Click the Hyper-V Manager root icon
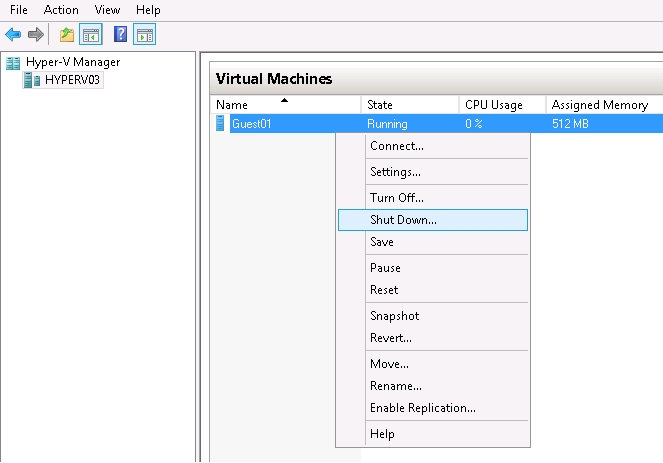Viewport: 663px width, 463px height. pyautogui.click(x=13, y=63)
